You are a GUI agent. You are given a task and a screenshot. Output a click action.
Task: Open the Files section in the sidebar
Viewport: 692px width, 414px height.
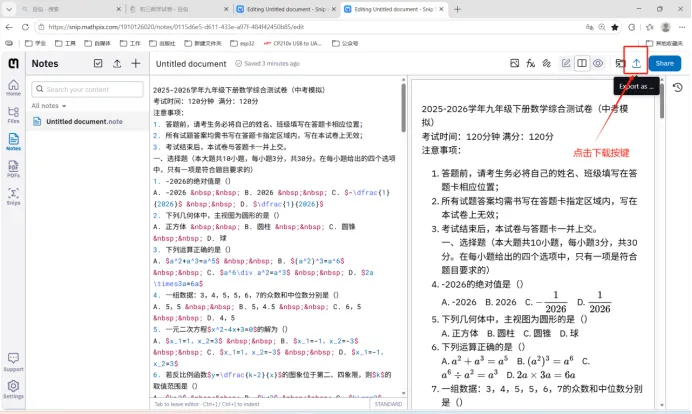13,115
